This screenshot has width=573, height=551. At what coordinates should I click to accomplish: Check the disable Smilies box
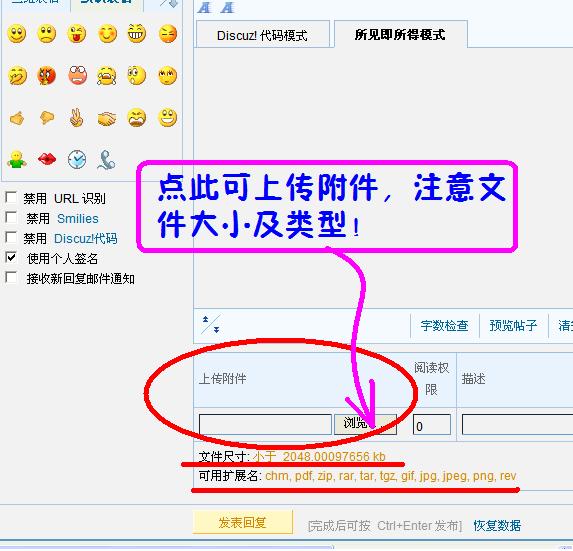[11, 217]
